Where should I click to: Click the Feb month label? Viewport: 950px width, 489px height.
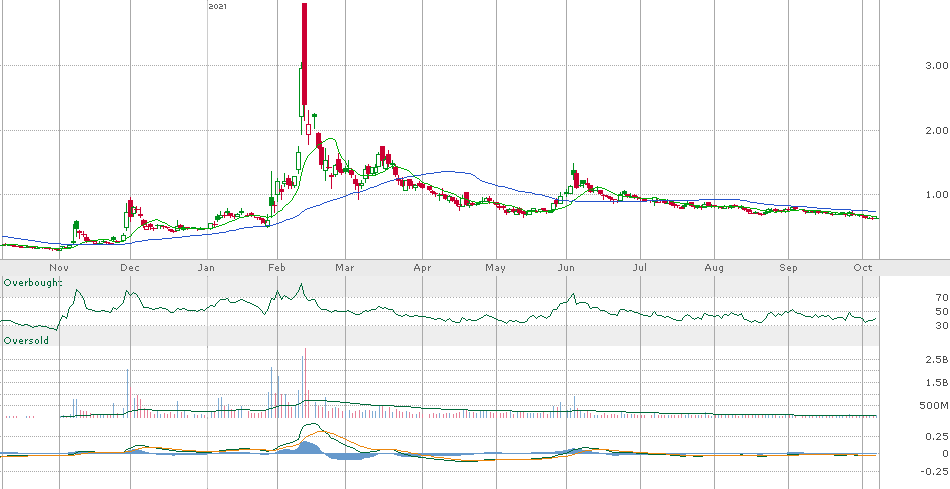click(277, 267)
